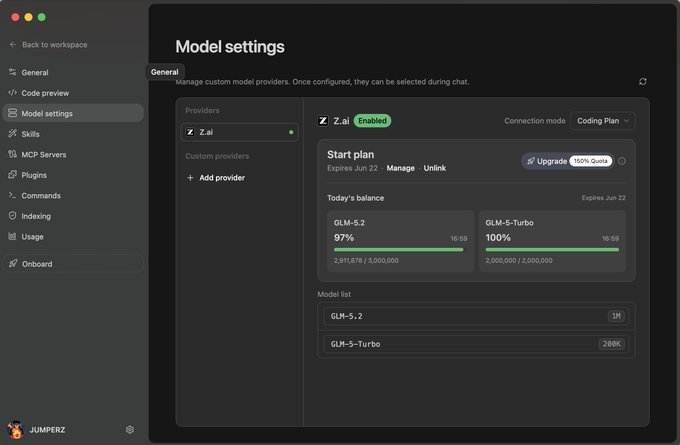Click Expires Jun 22 under Start plan
Image resolution: width=680 pixels, height=445 pixels.
tap(352, 168)
